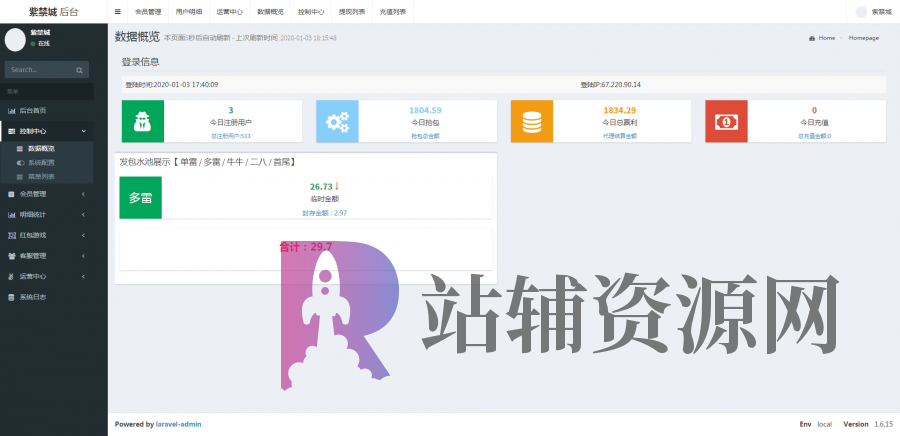Screen dimensions: 900x436
Task: Click the red down arrow beside 26.73
Action: [338, 186]
